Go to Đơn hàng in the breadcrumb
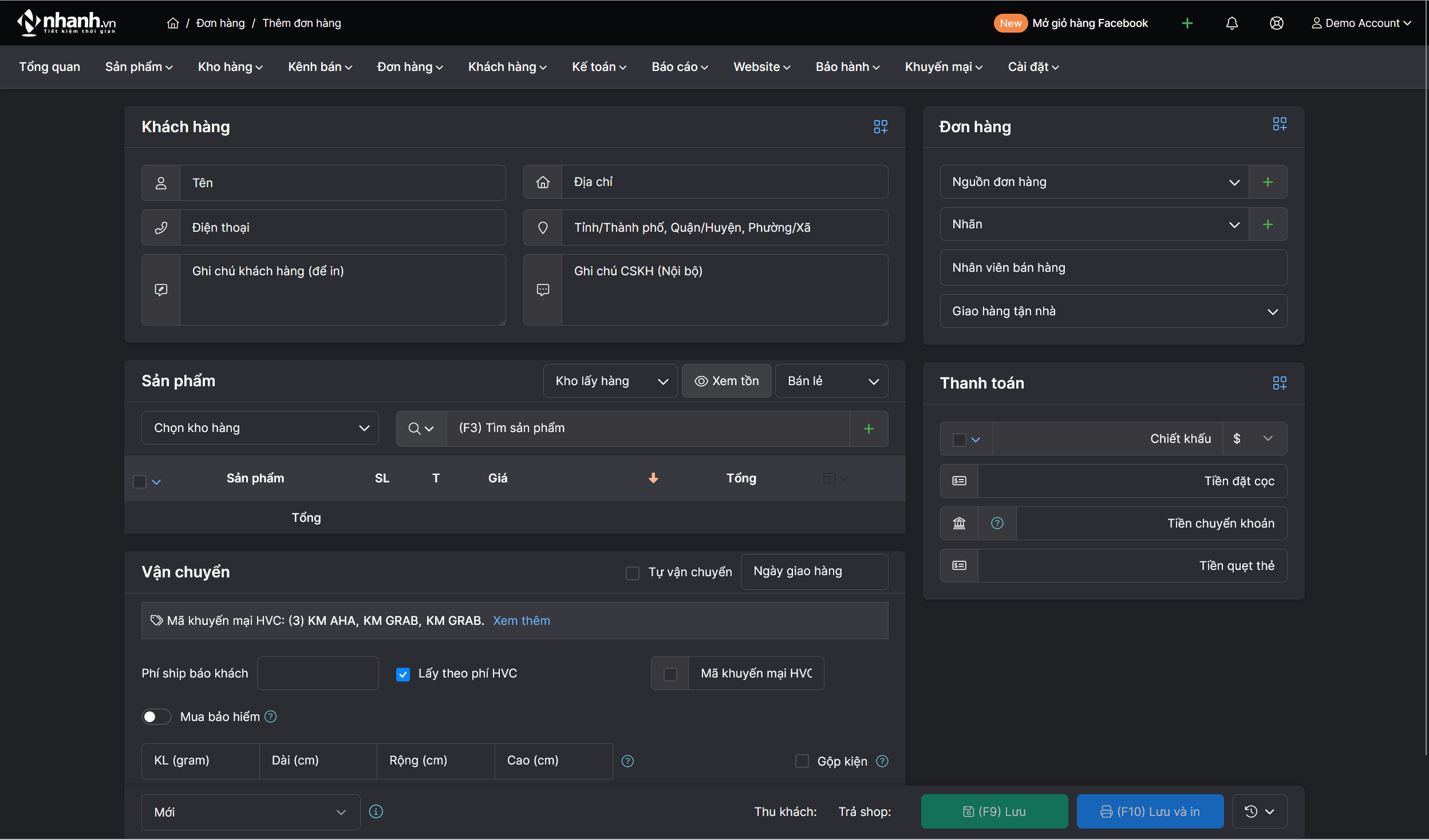This screenshot has width=1429, height=840. coord(220,23)
